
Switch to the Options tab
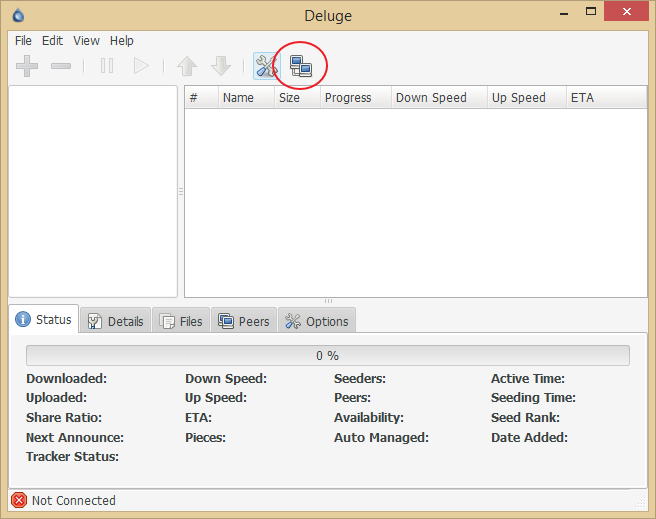click(317, 321)
